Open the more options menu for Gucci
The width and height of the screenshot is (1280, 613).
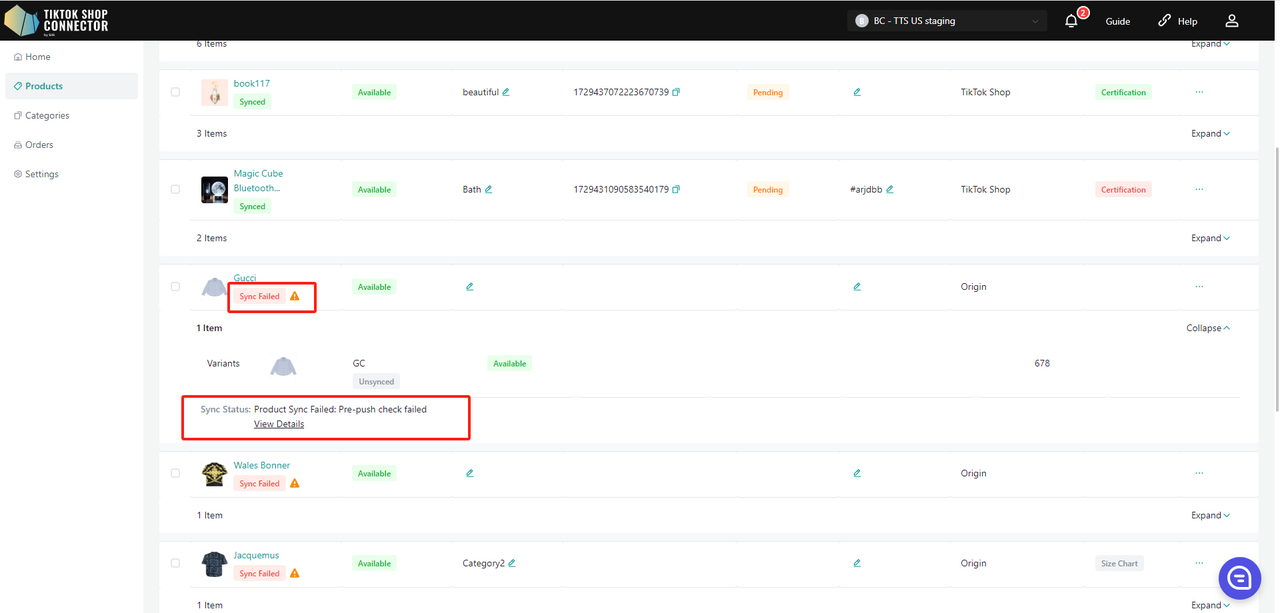pyautogui.click(x=1199, y=287)
